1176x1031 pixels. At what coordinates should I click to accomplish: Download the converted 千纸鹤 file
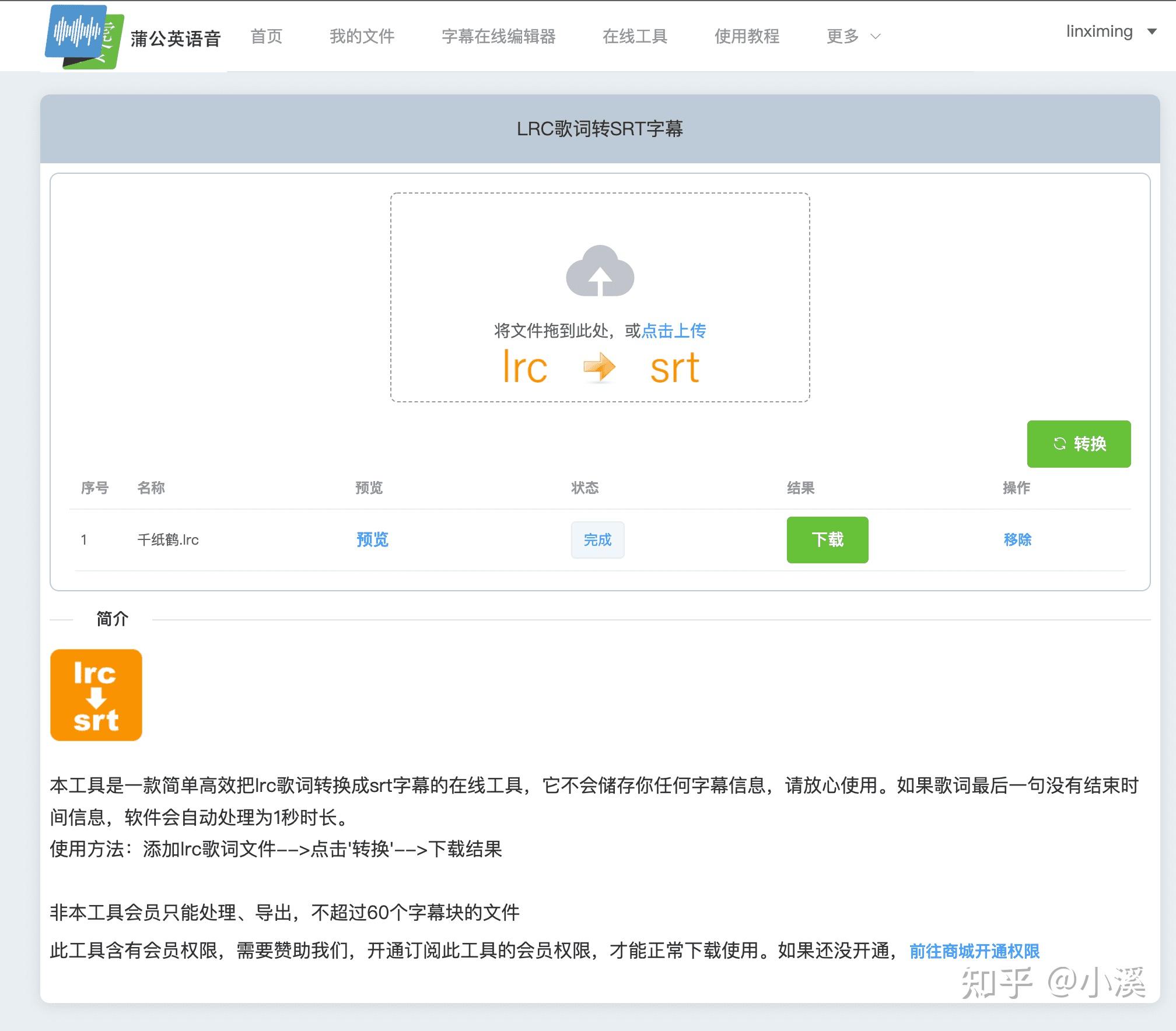tap(827, 540)
